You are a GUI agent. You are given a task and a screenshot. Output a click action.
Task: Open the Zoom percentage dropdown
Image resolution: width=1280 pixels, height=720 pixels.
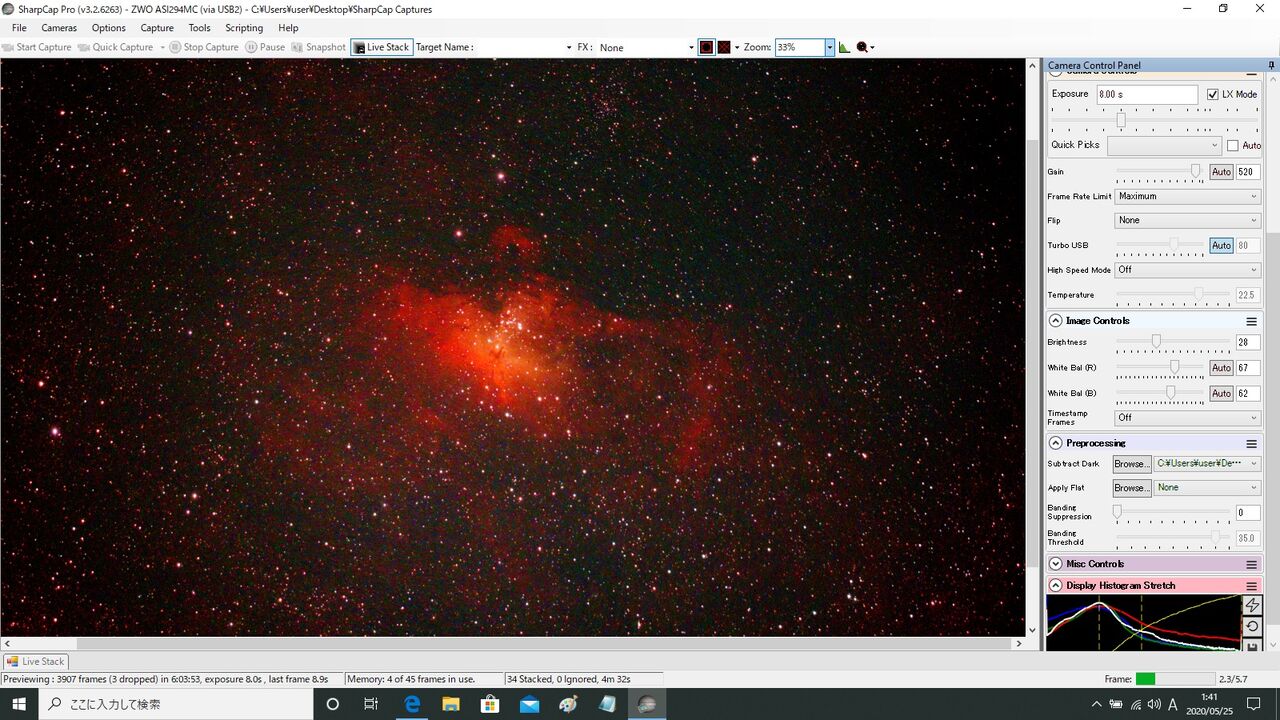pos(829,47)
